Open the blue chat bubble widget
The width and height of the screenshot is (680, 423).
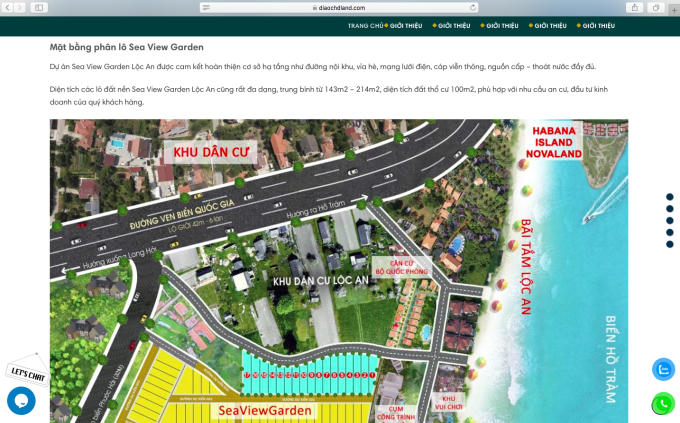click(x=21, y=400)
